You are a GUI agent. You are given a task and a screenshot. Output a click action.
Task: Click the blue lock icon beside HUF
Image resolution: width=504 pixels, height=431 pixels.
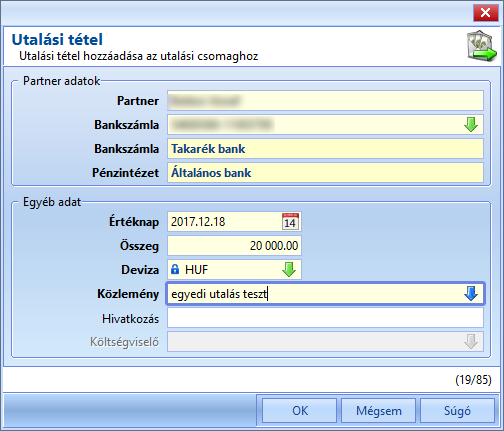pyautogui.click(x=175, y=269)
